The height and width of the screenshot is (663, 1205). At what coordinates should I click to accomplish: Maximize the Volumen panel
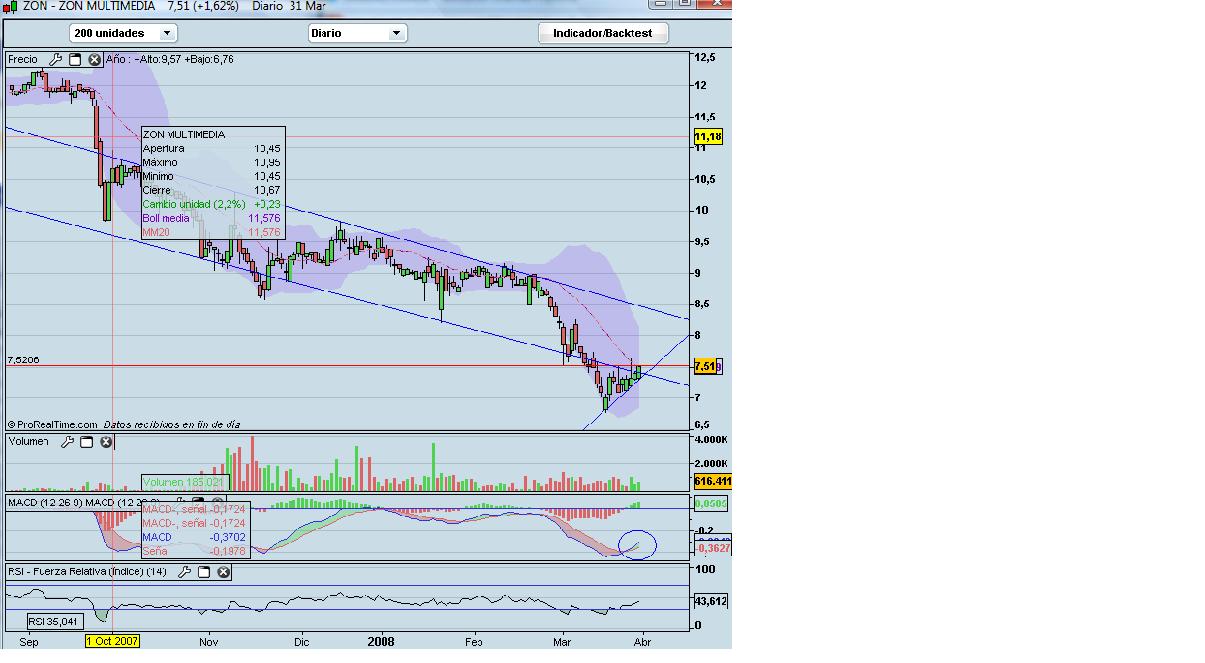click(87, 441)
